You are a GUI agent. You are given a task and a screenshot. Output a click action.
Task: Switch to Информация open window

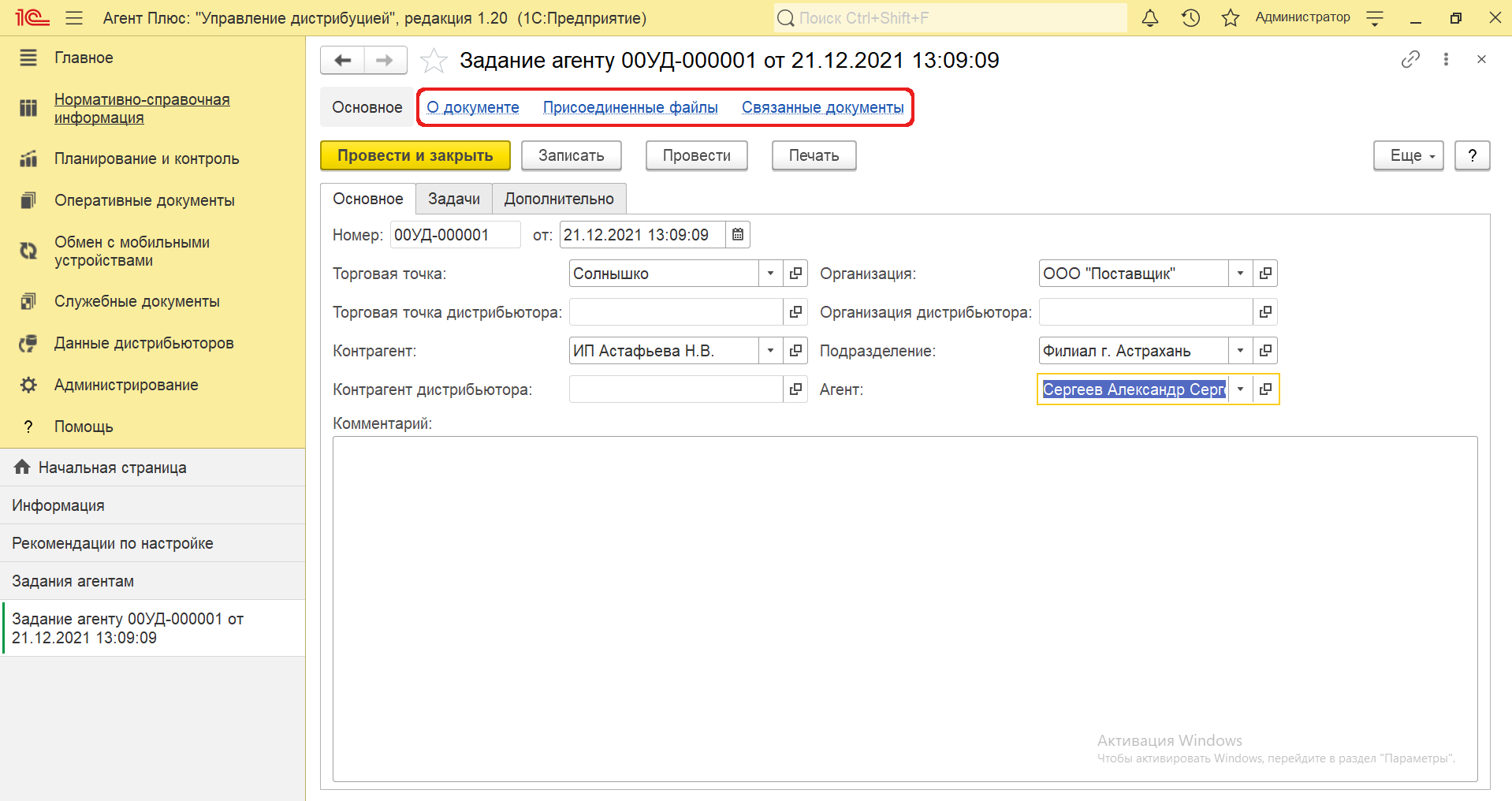coord(153,505)
